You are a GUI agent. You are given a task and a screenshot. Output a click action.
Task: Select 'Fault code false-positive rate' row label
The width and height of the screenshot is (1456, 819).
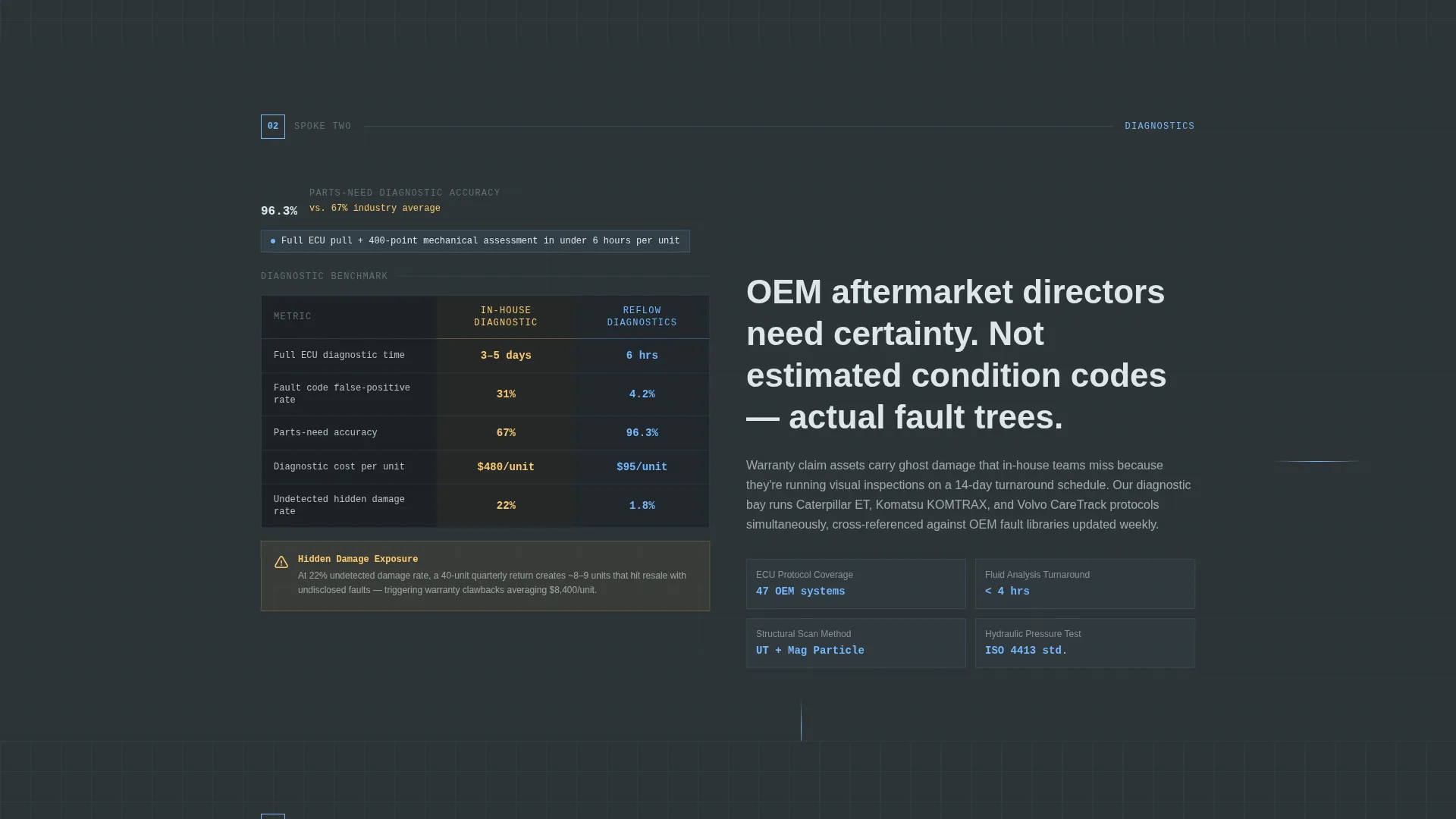[342, 394]
